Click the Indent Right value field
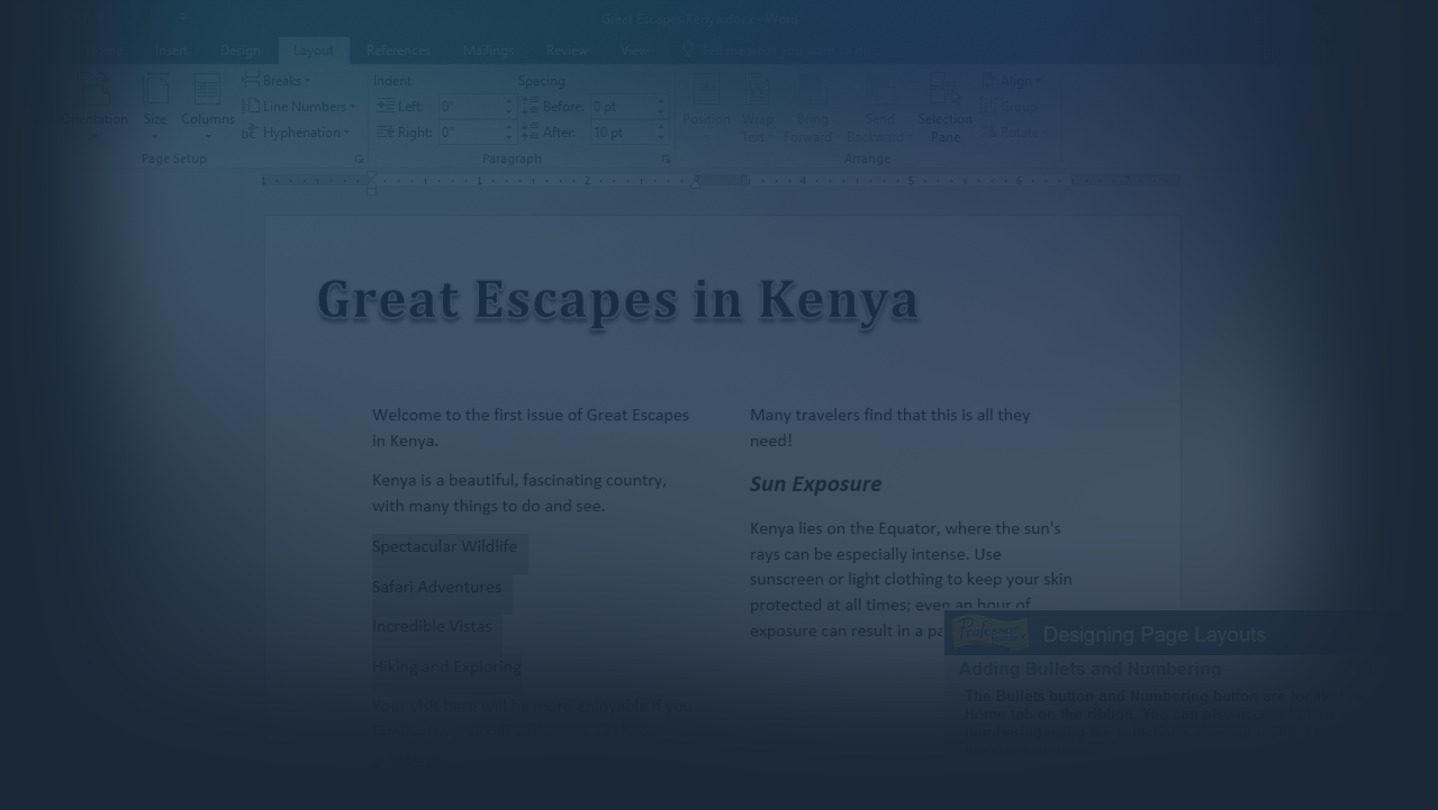Image resolution: width=1438 pixels, height=810 pixels. 469,132
